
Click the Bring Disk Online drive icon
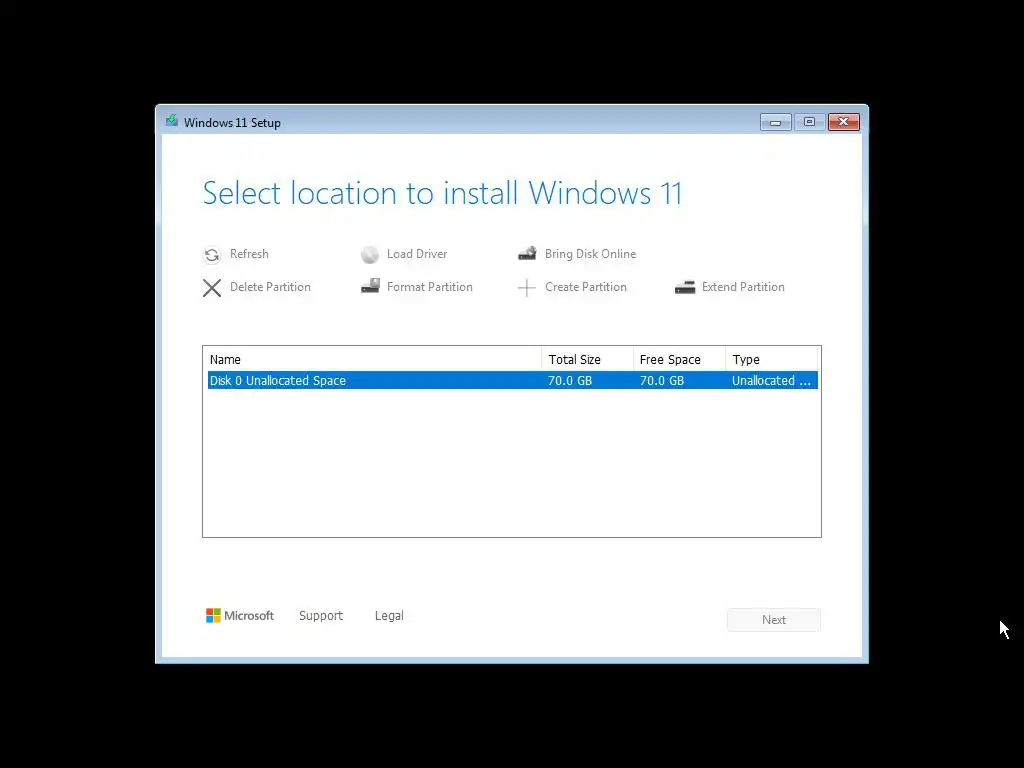pos(527,253)
